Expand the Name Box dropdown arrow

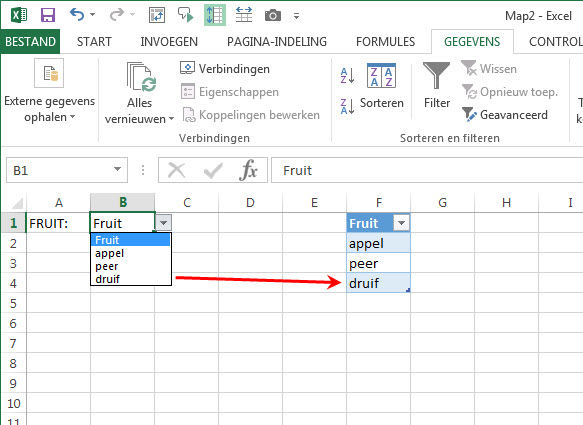click(x=117, y=170)
